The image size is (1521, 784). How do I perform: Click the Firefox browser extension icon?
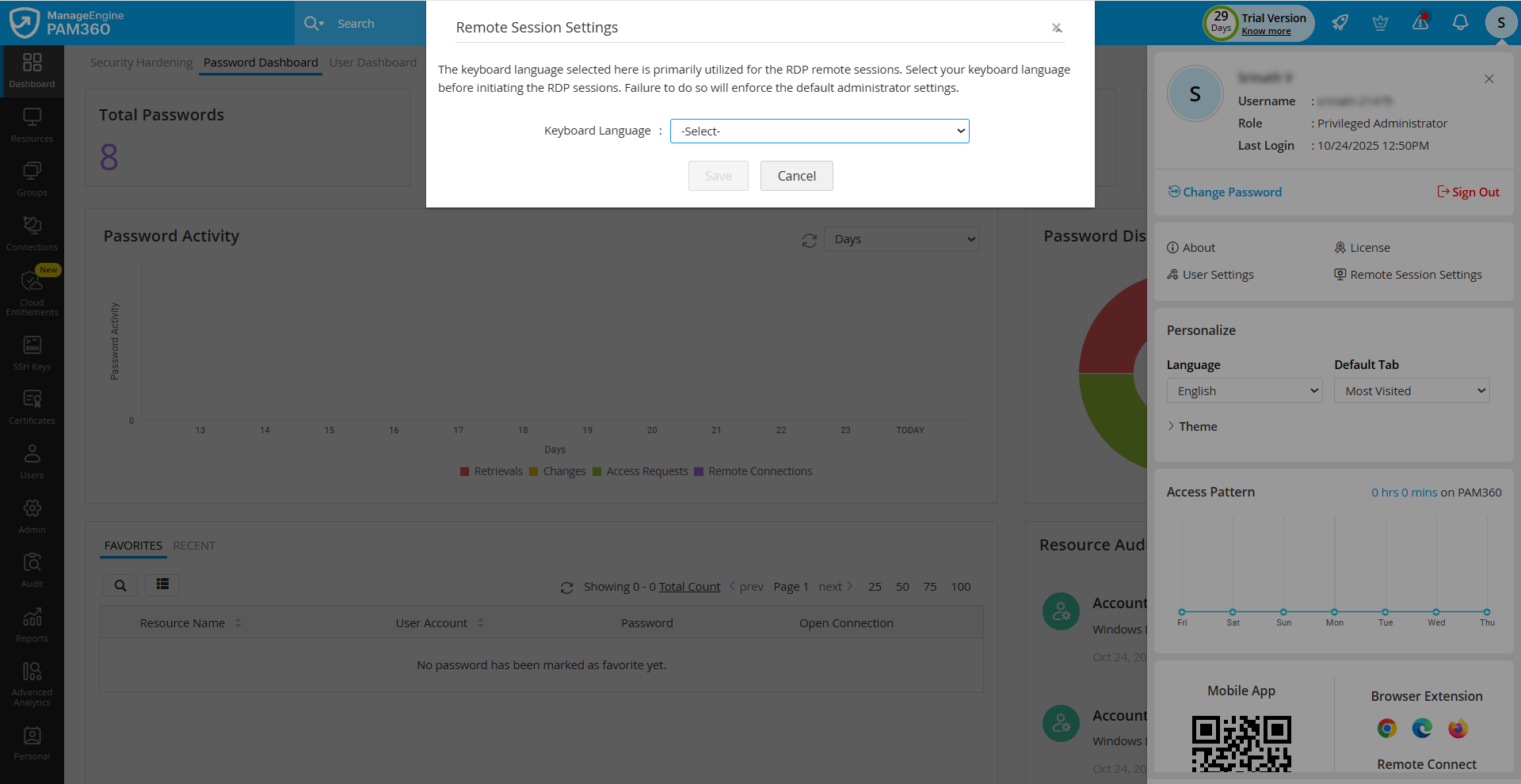coord(1458,728)
